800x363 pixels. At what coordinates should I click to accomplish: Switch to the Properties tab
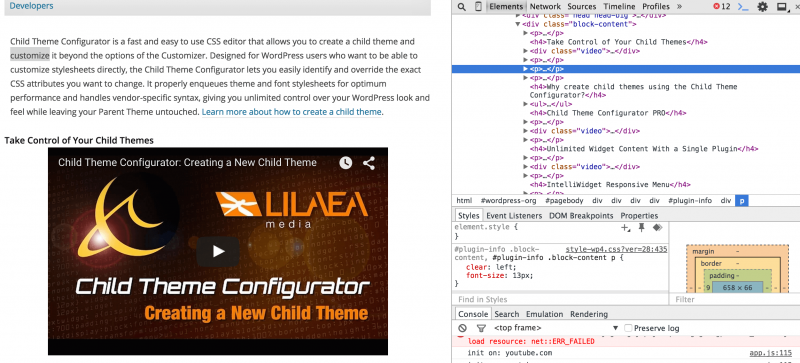point(639,215)
